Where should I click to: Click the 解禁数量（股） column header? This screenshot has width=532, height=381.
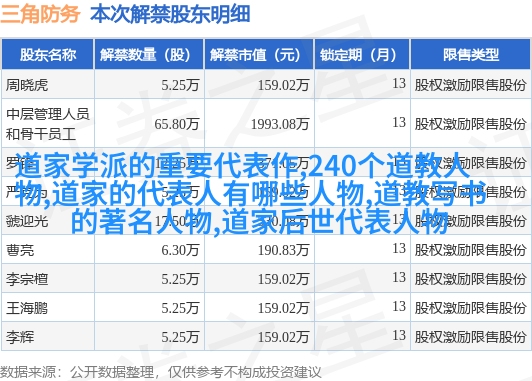click(149, 54)
